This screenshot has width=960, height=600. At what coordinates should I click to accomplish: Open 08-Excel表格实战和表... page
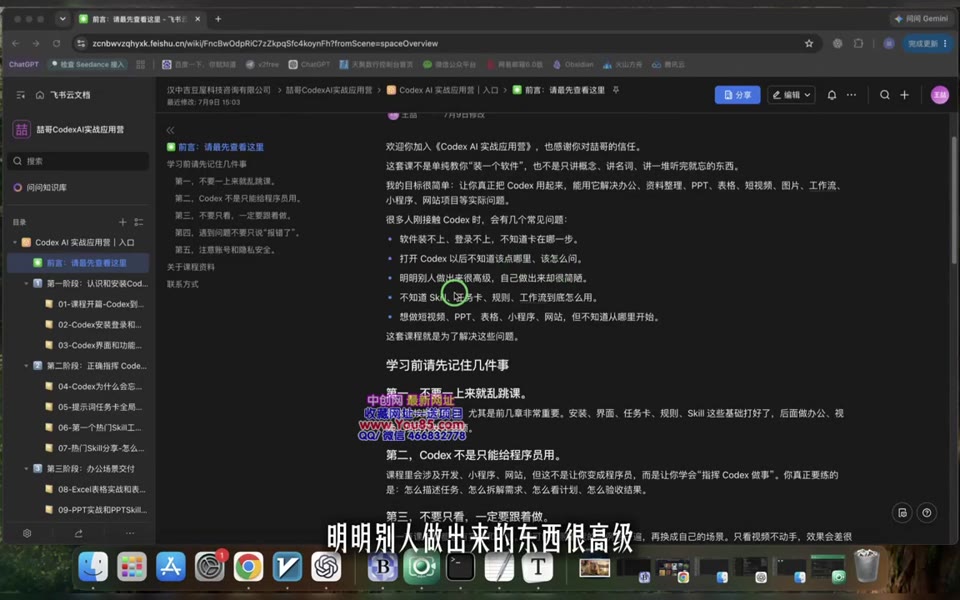coord(95,489)
